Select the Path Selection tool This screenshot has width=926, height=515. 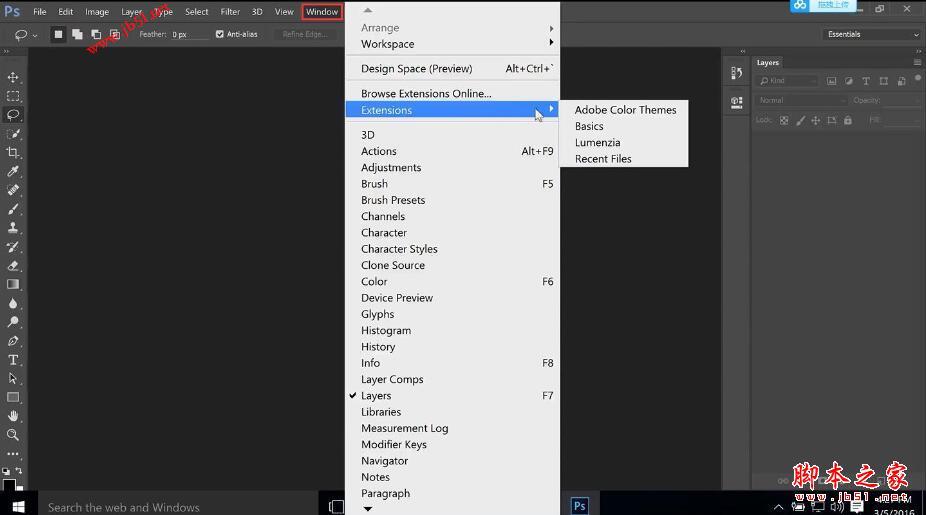click(12, 379)
